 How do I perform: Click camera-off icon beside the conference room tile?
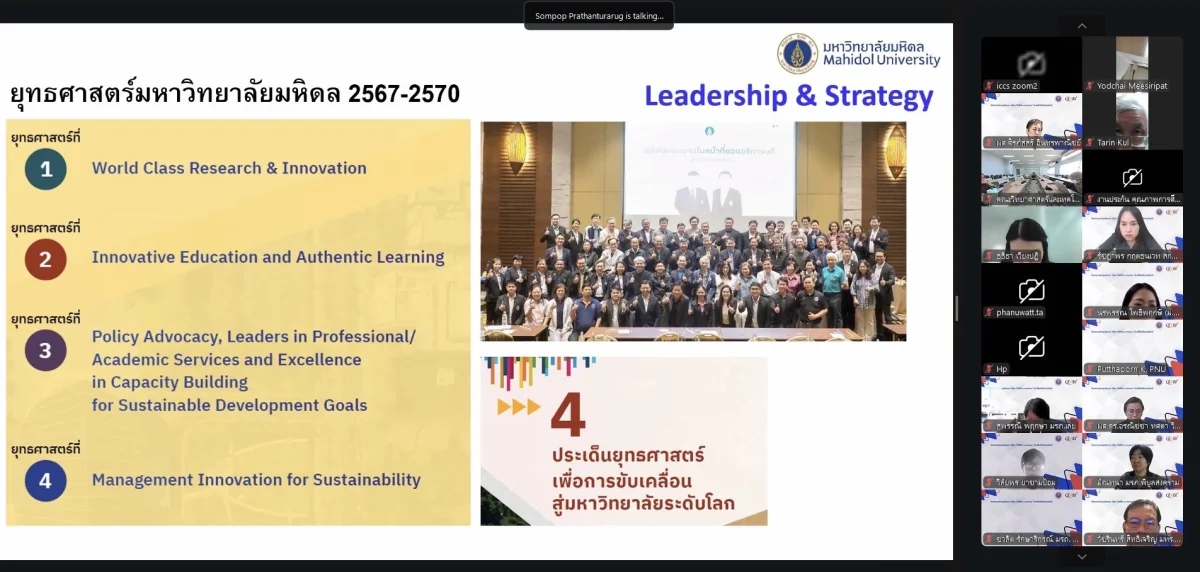pyautogui.click(x=1132, y=177)
